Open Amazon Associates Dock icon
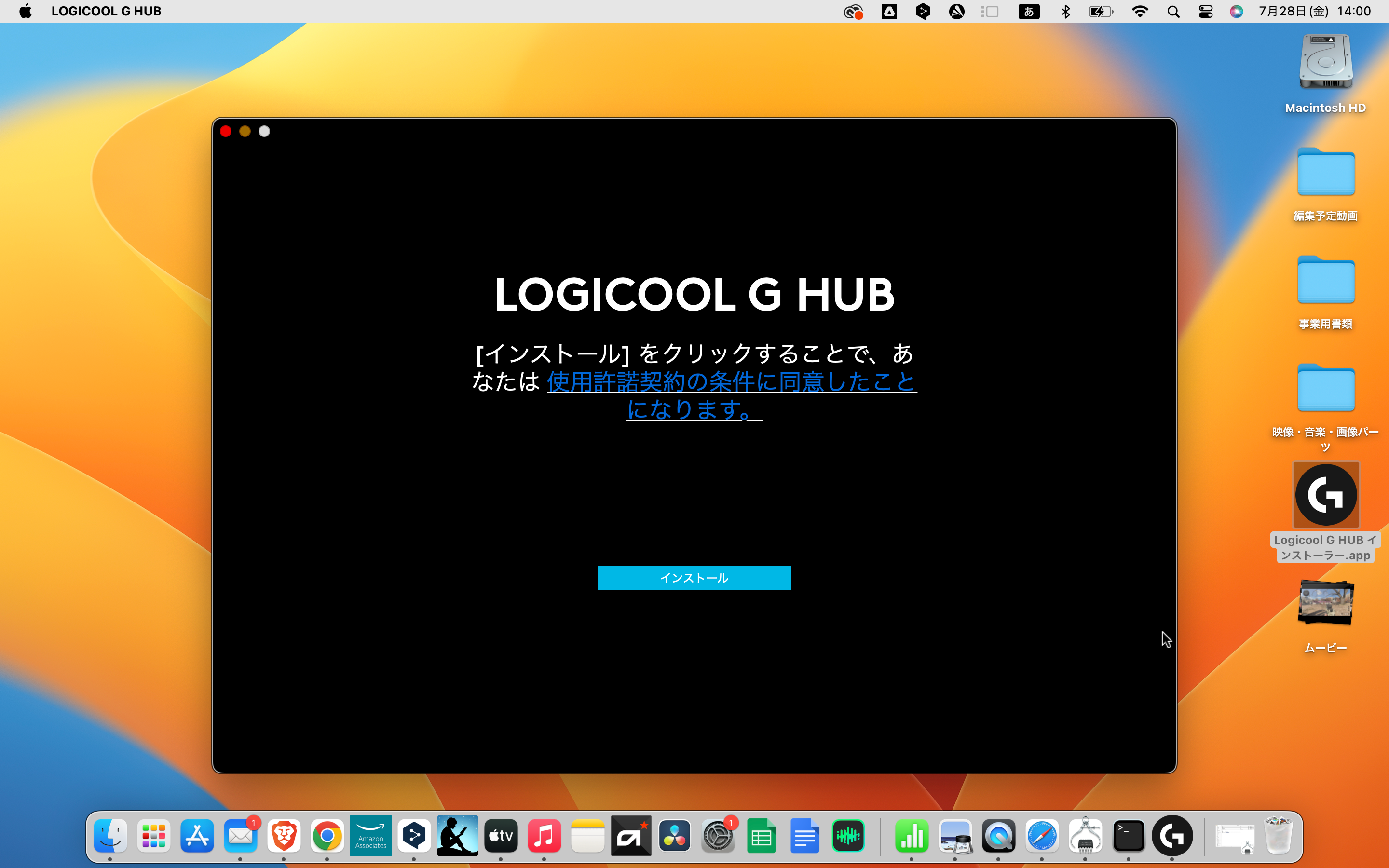This screenshot has width=1389, height=868. click(371, 836)
